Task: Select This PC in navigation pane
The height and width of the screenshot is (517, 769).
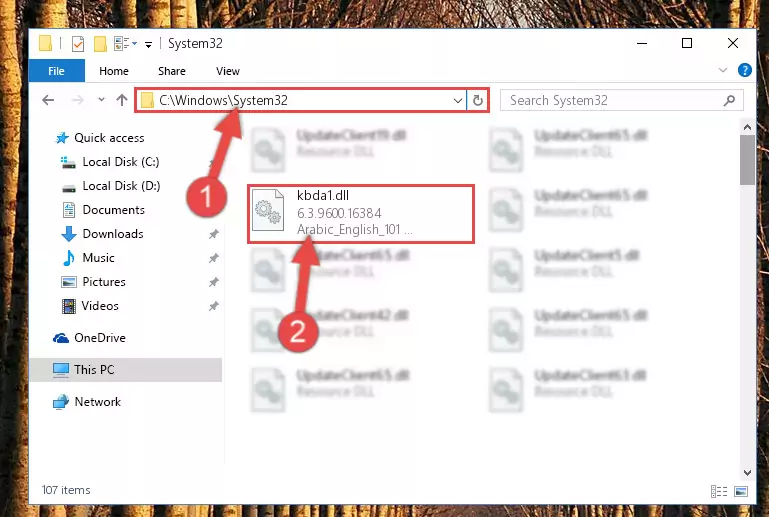Action: pos(126,369)
